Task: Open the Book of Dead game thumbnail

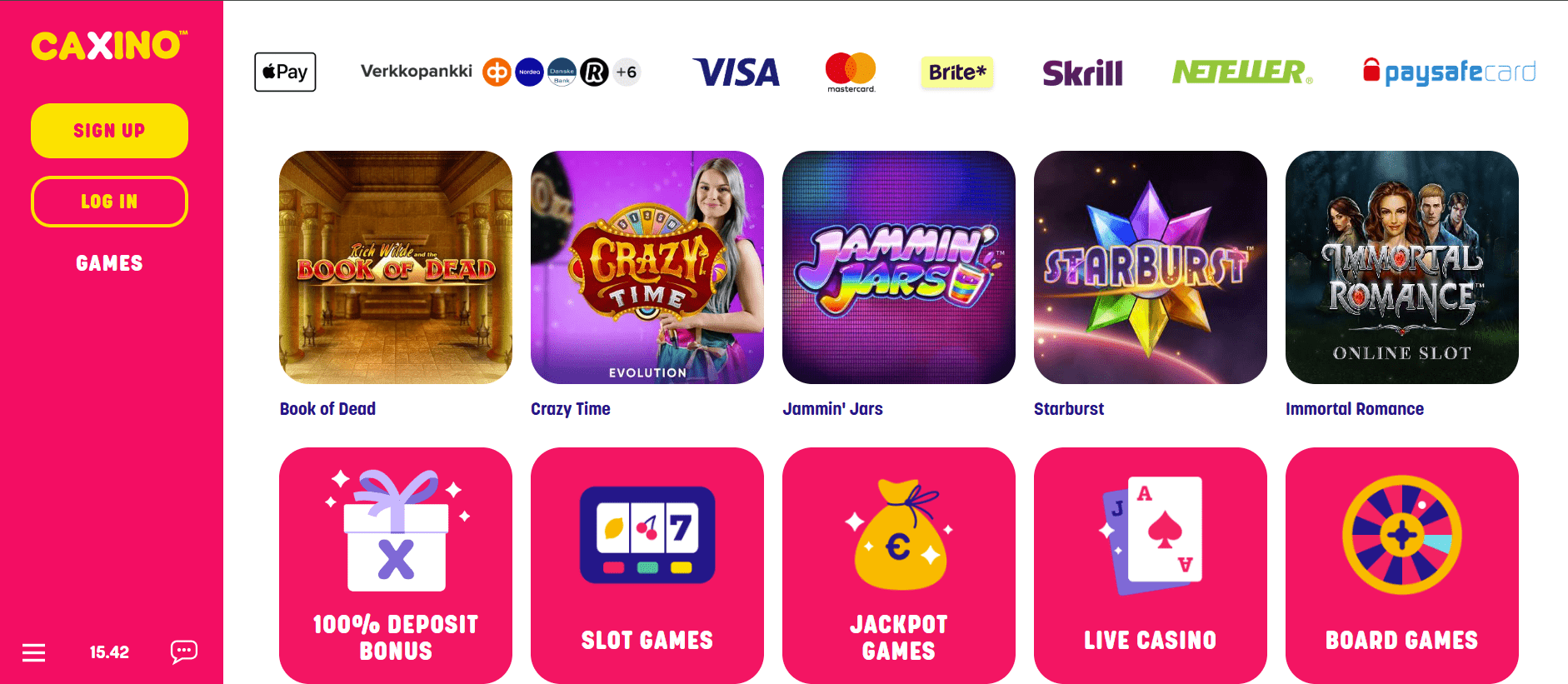Action: pos(396,267)
